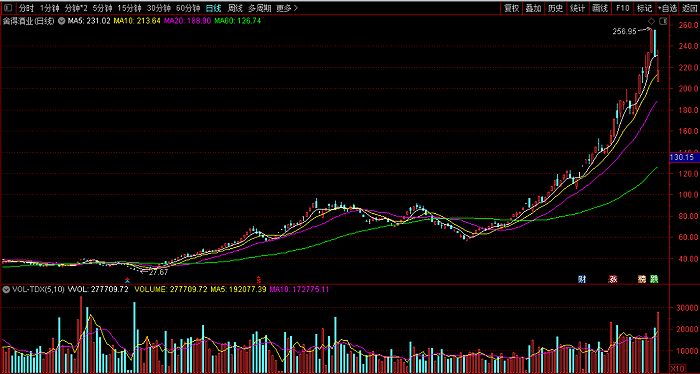Open the 多周期 multi-period view
Screen dimensions: 700x374
coord(259,8)
